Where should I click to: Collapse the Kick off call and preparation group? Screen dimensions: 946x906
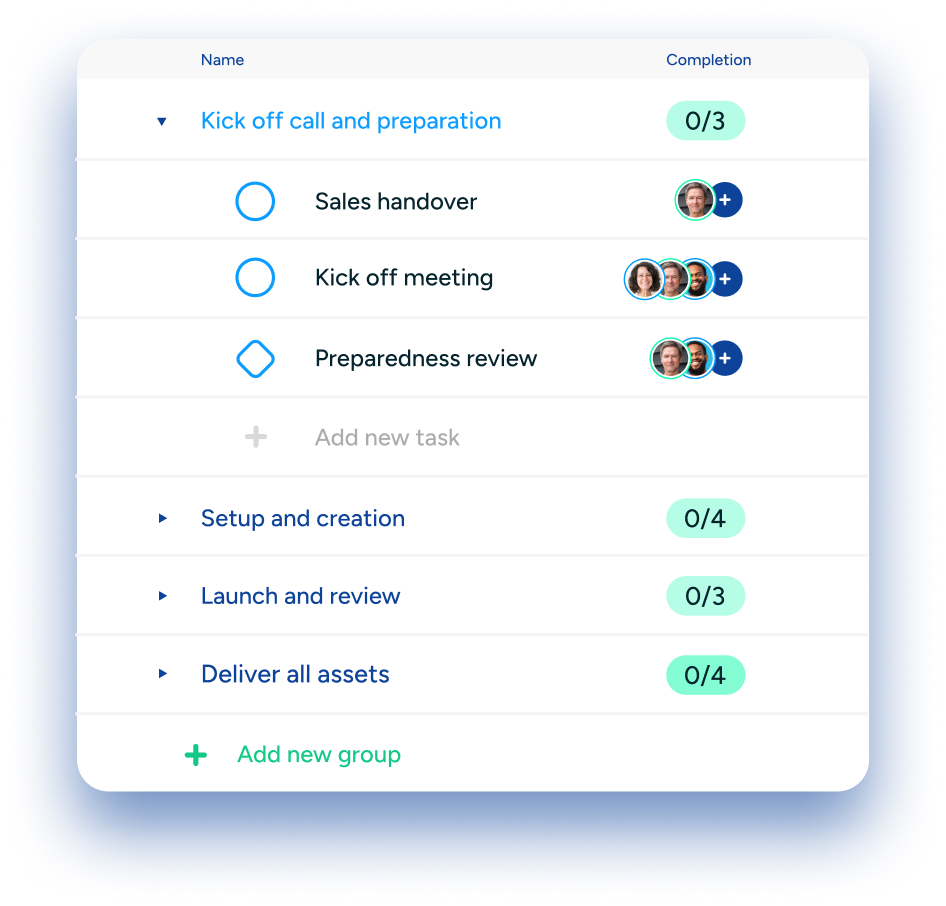[x=162, y=121]
